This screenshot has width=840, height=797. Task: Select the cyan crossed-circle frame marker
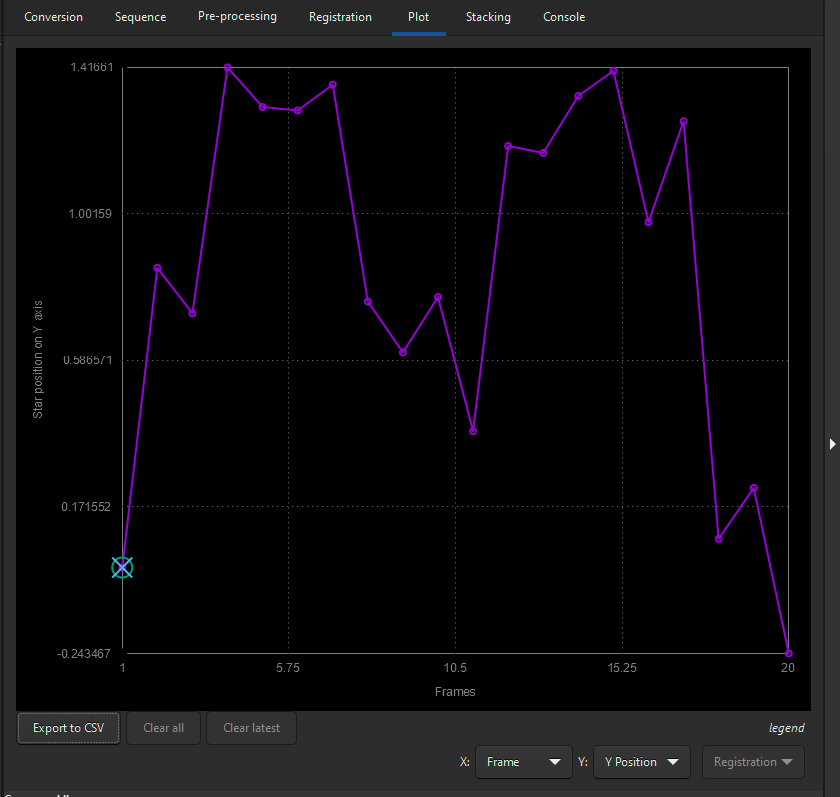122,568
